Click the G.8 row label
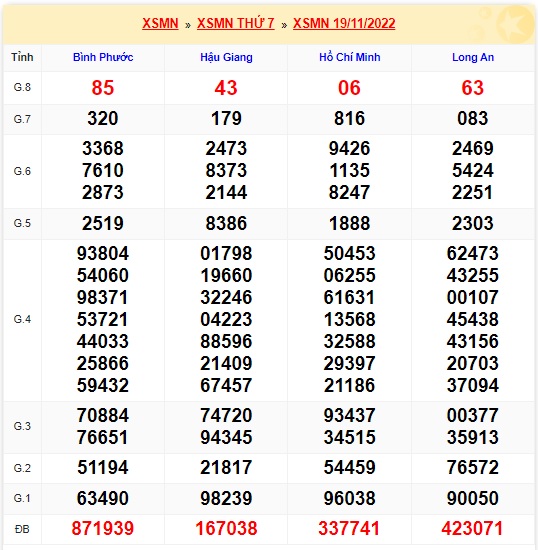The height and width of the screenshot is (550, 538). 22,87
